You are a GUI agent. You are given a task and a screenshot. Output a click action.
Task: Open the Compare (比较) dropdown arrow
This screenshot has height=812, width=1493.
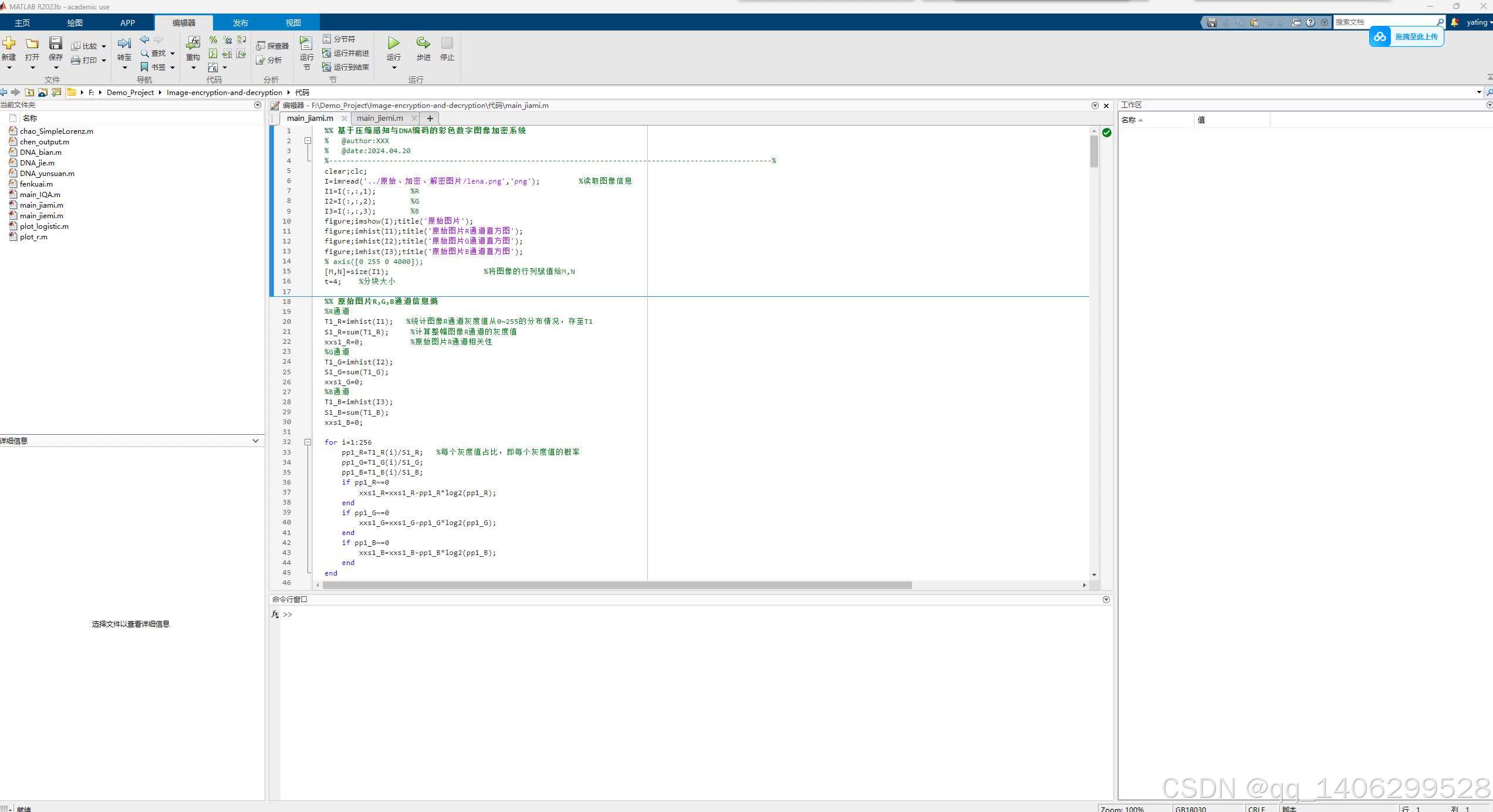point(104,46)
